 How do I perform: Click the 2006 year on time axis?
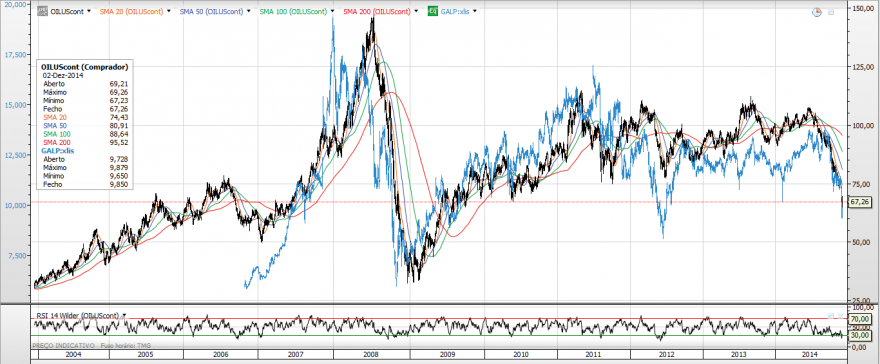(221, 354)
